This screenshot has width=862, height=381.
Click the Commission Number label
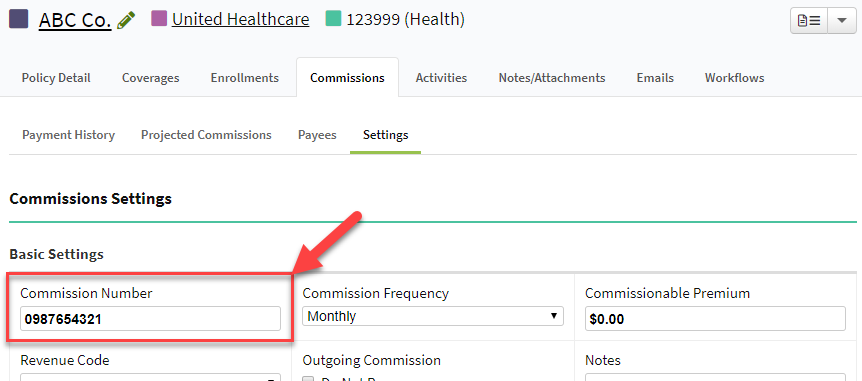point(86,293)
